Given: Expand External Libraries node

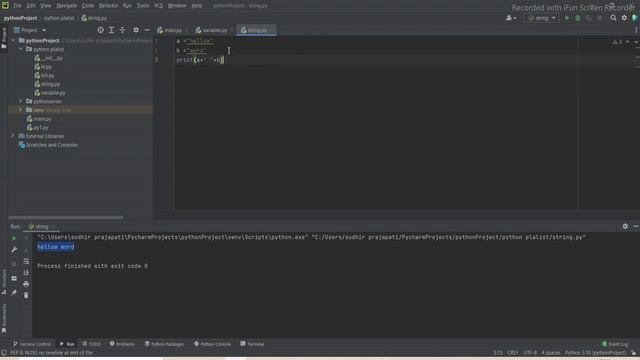Looking at the screenshot, I should pyautogui.click(x=13, y=136).
